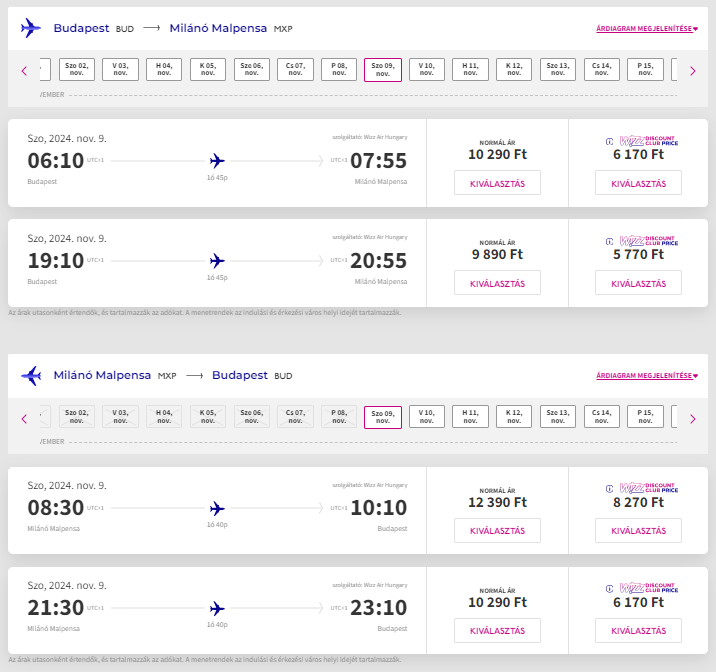The width and height of the screenshot is (716, 672).
Task: Click next dates arrow in return date strip
Action: 693,419
